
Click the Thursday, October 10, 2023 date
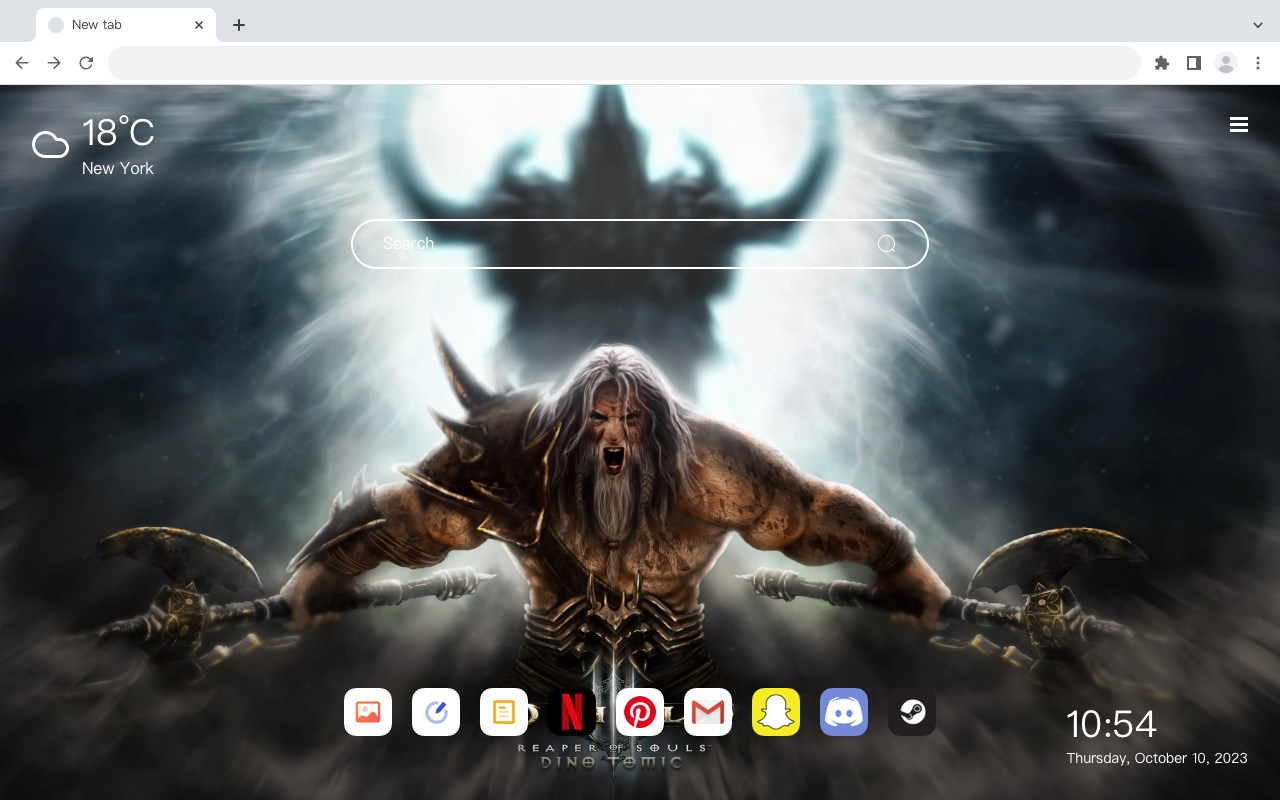(x=1157, y=758)
